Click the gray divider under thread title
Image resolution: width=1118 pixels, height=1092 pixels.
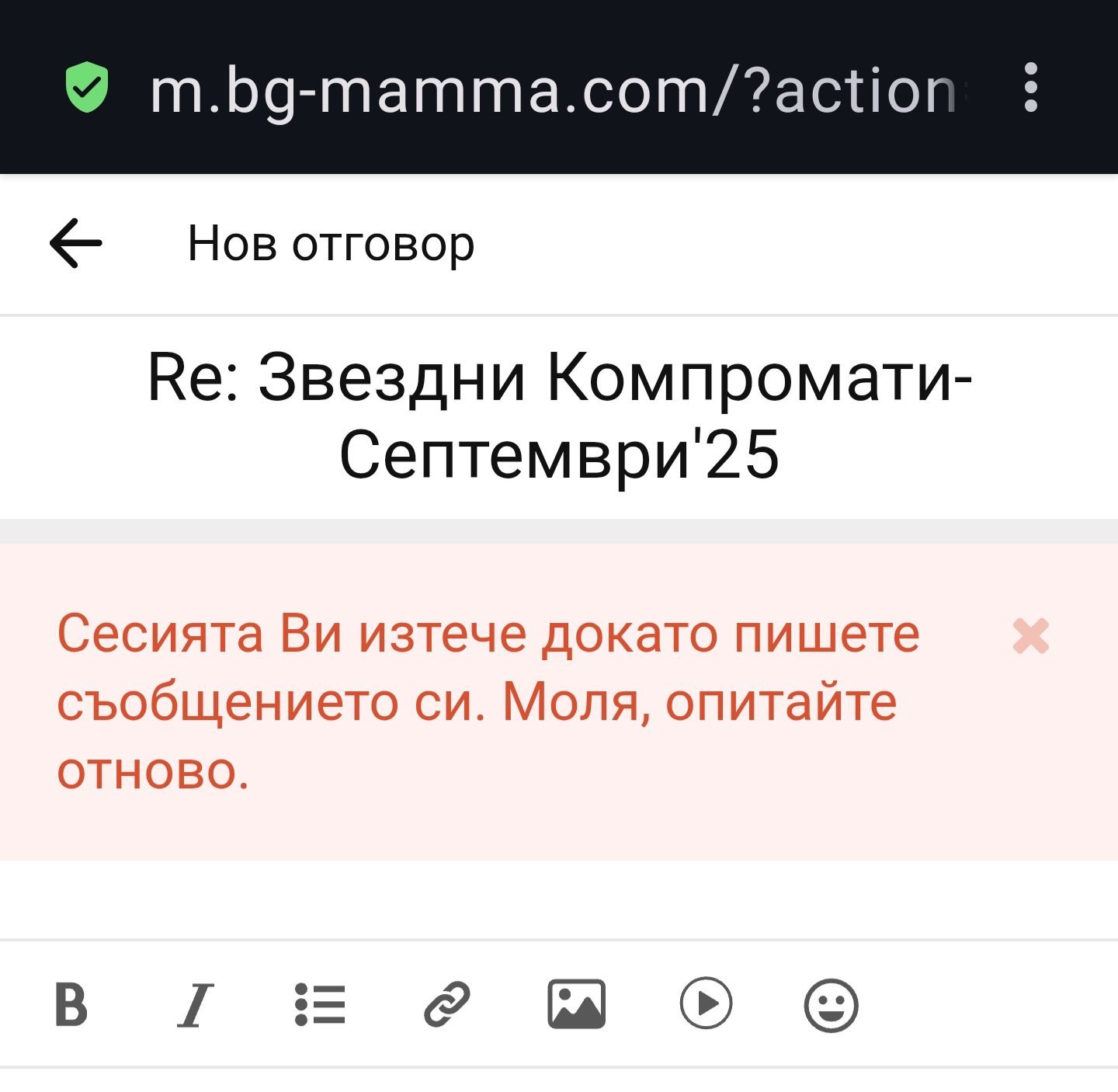click(559, 531)
